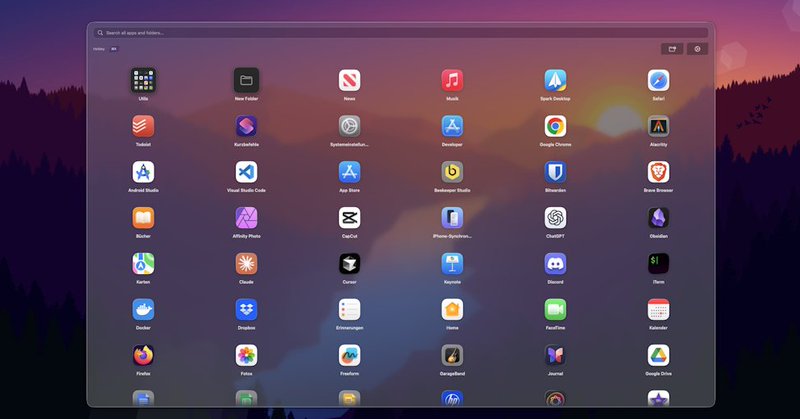
Task: Launch the Fotos photos app
Action: (246, 355)
